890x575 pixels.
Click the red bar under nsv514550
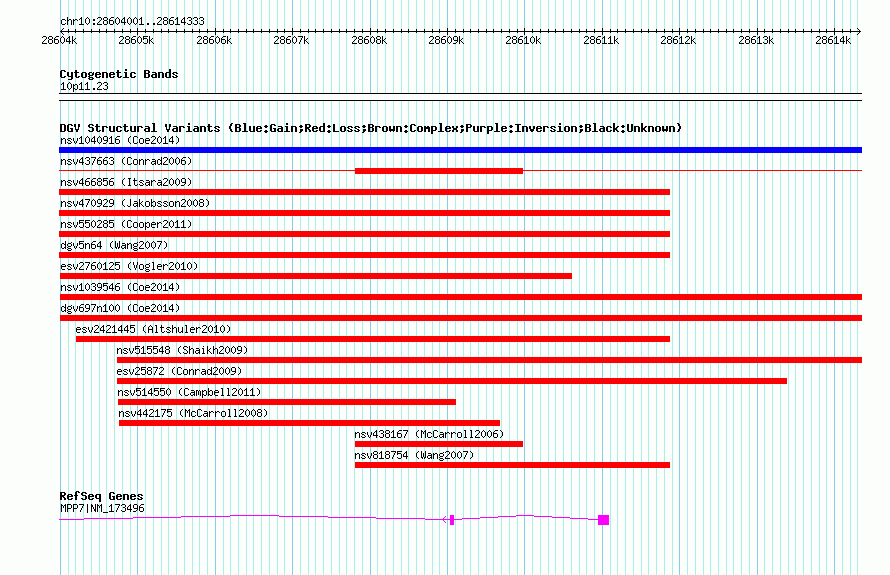(x=287, y=402)
